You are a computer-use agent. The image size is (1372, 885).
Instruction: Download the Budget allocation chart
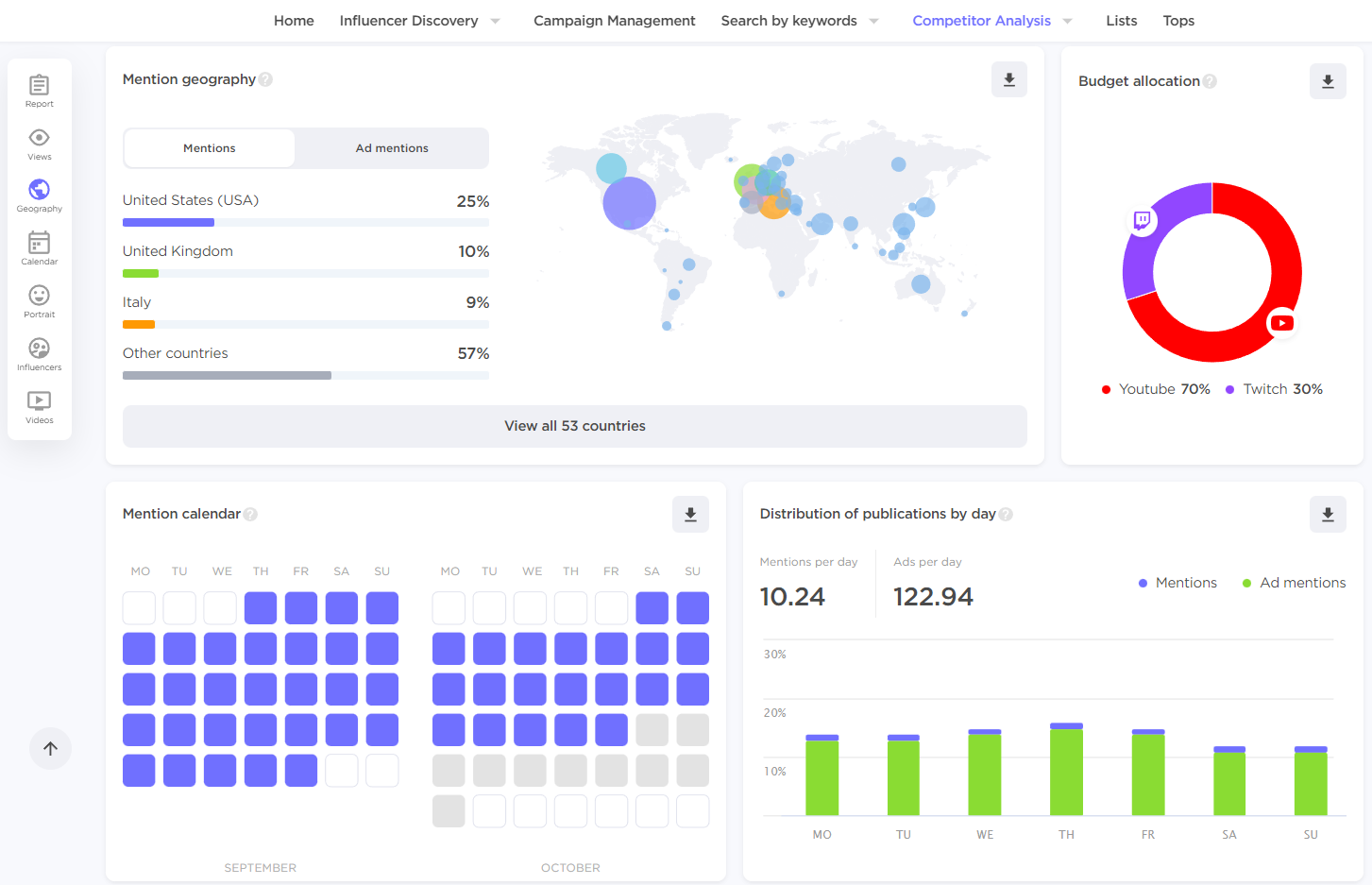point(1328,81)
